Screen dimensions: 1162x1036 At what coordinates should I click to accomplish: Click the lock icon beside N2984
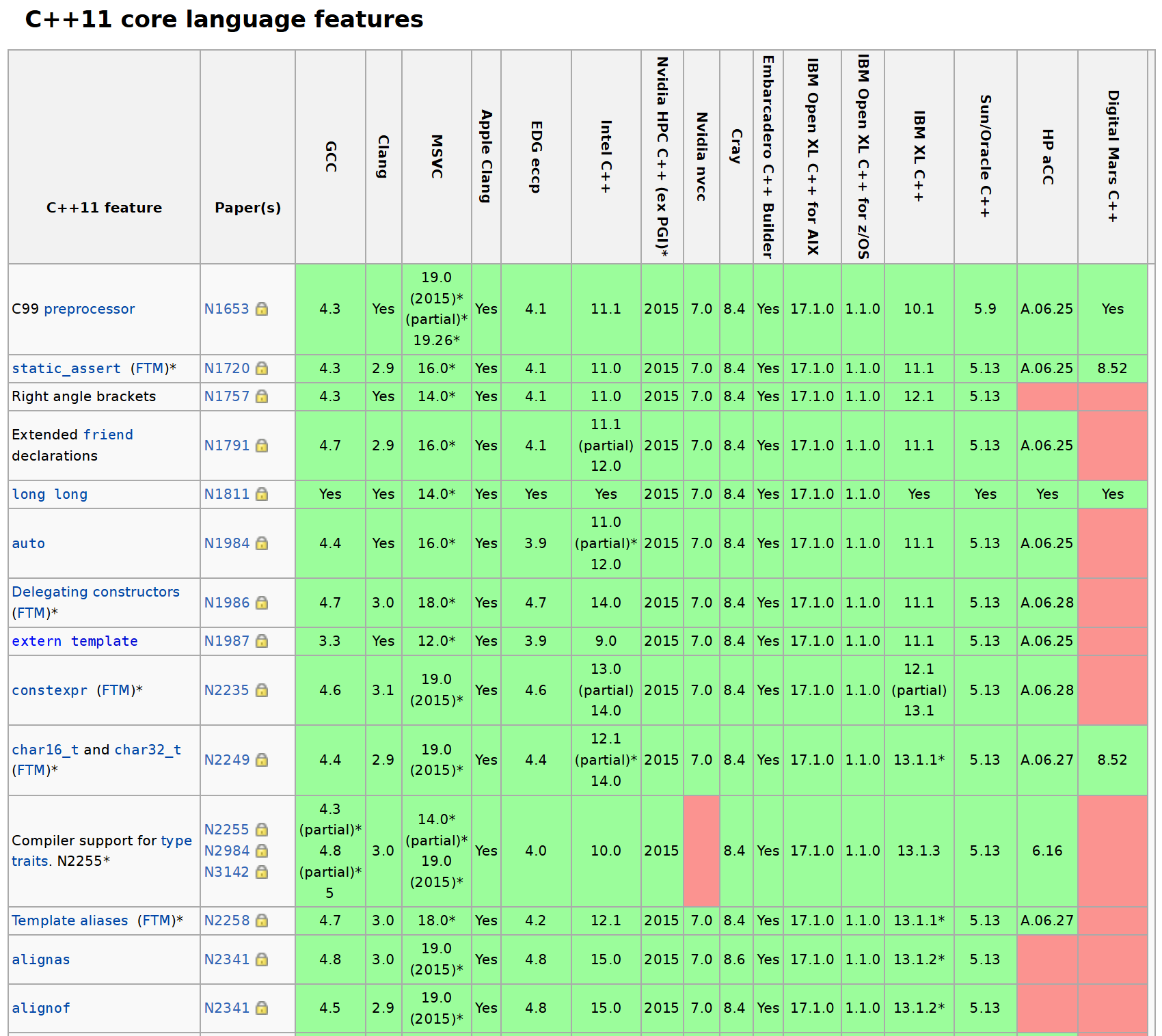tap(262, 851)
